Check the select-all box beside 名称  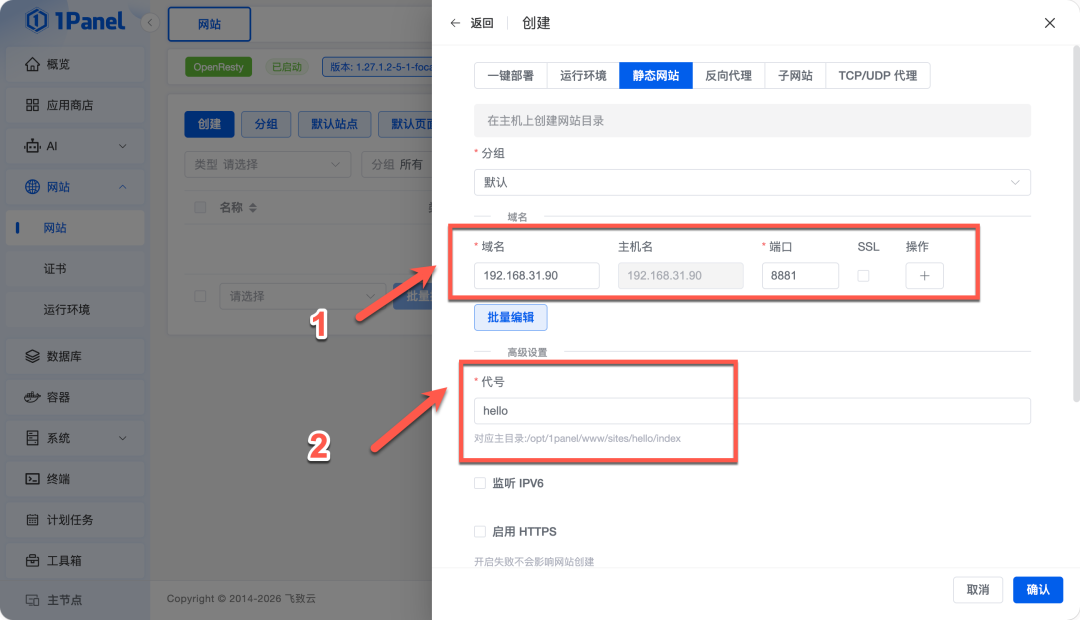pos(200,207)
